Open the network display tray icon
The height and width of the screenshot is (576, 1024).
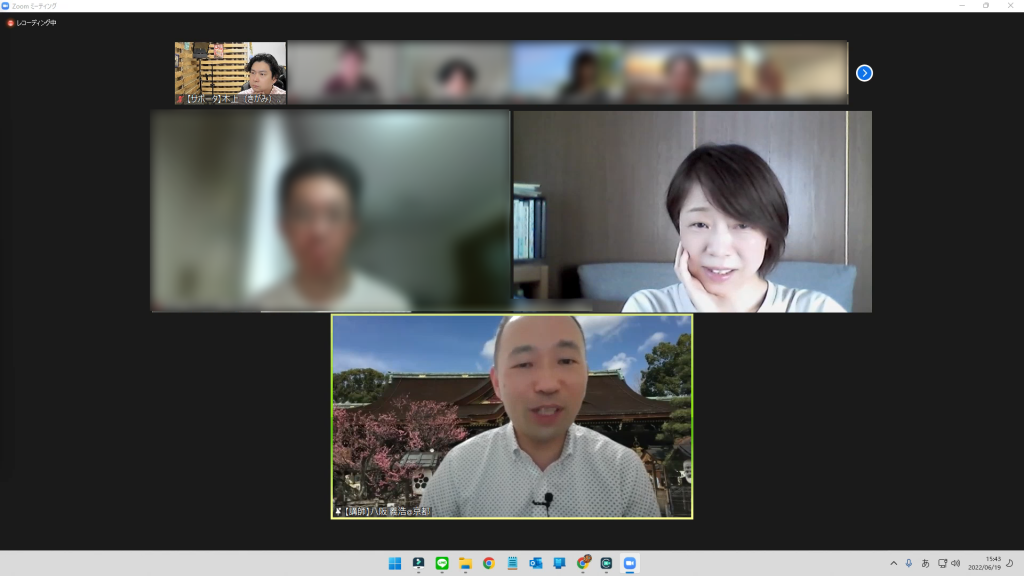[x=942, y=563]
